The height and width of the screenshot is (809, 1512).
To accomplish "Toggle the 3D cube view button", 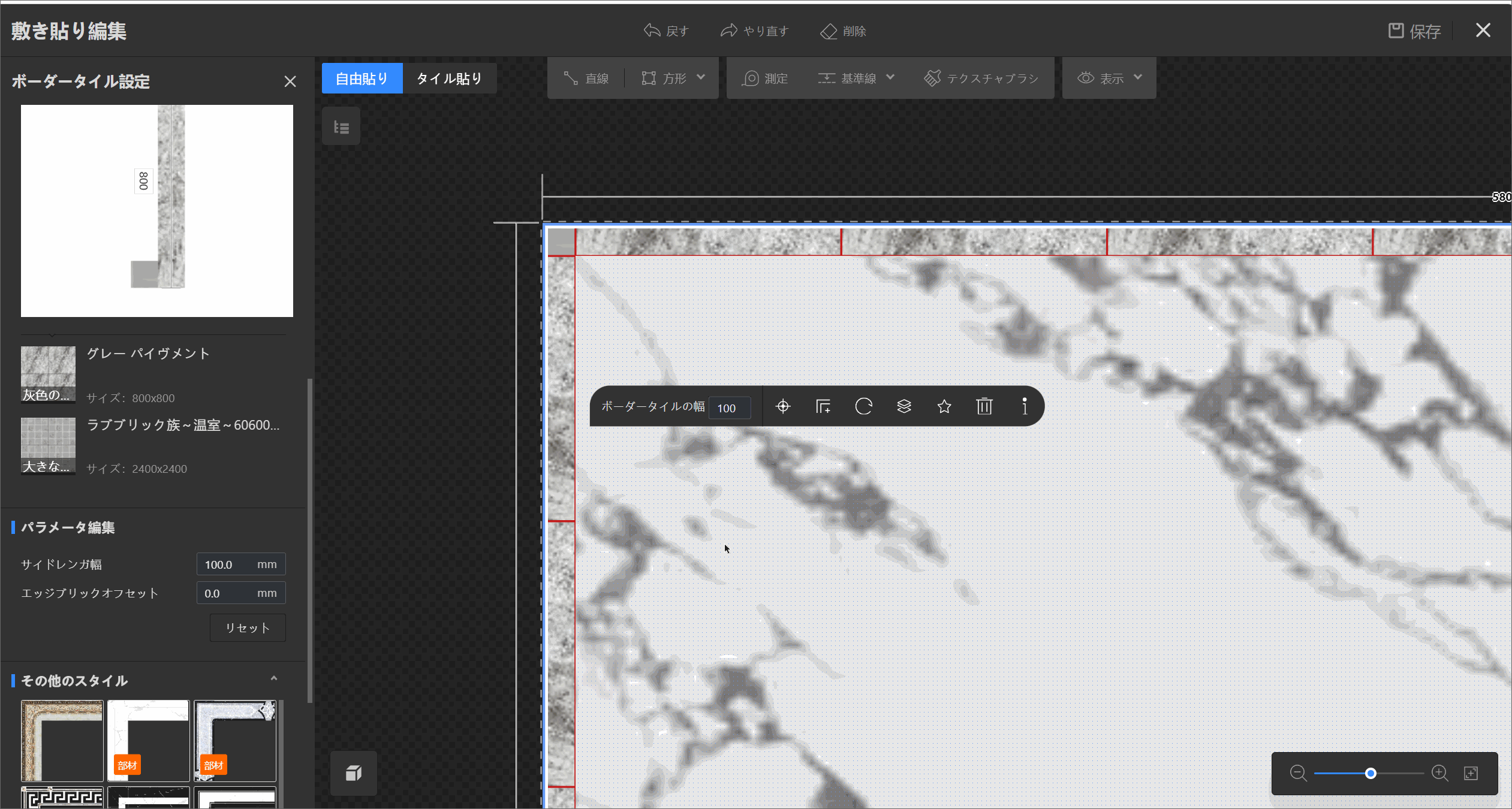I will click(354, 773).
